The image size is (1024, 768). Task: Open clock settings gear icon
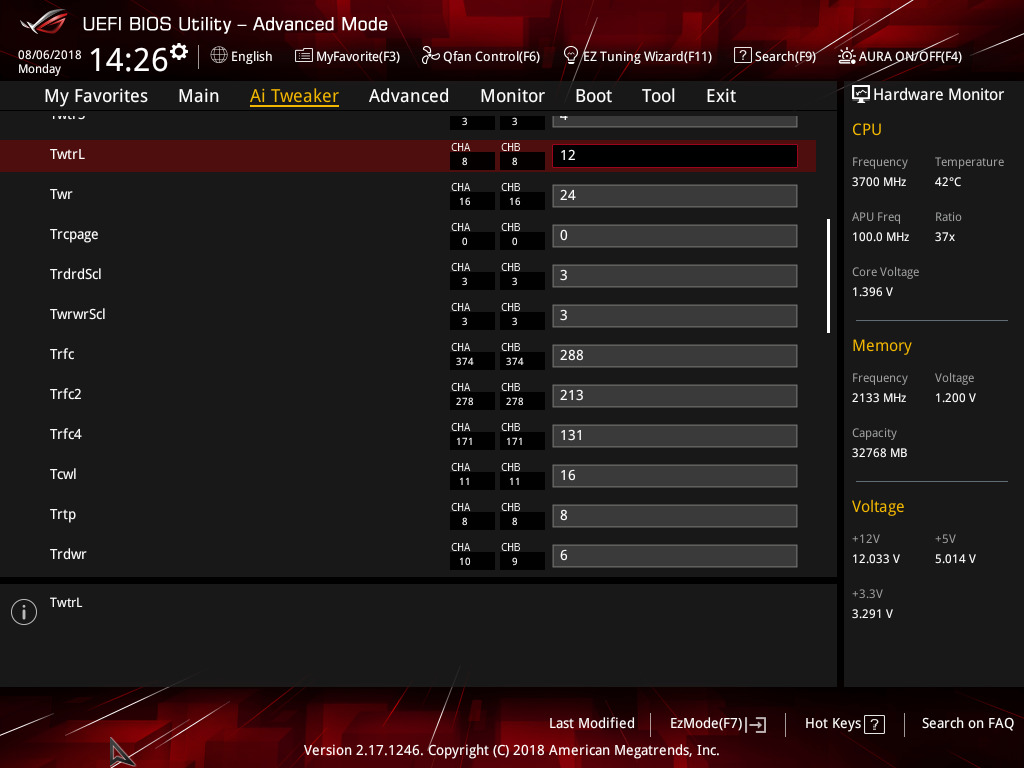tap(179, 51)
